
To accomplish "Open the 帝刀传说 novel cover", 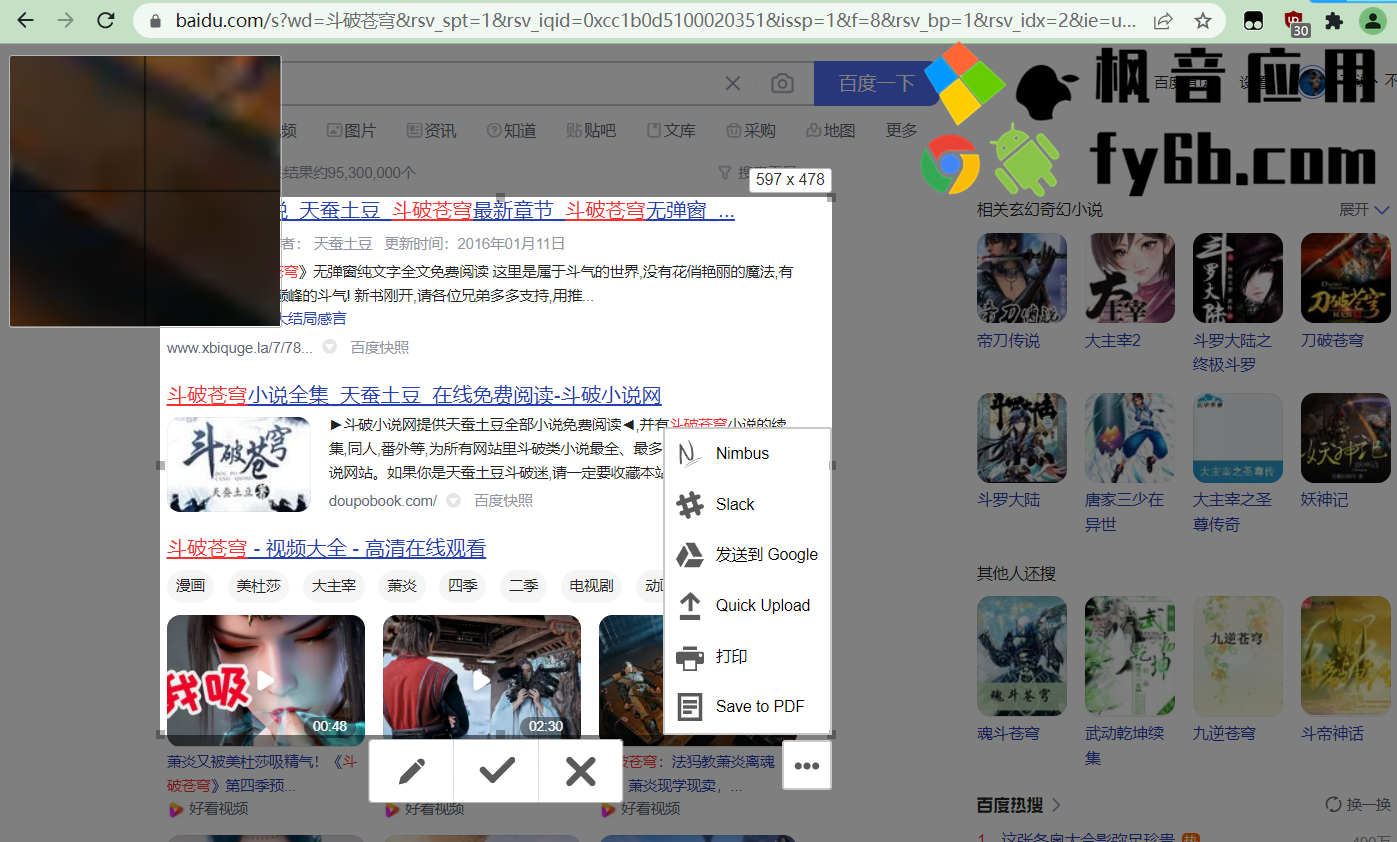I will [x=1022, y=278].
